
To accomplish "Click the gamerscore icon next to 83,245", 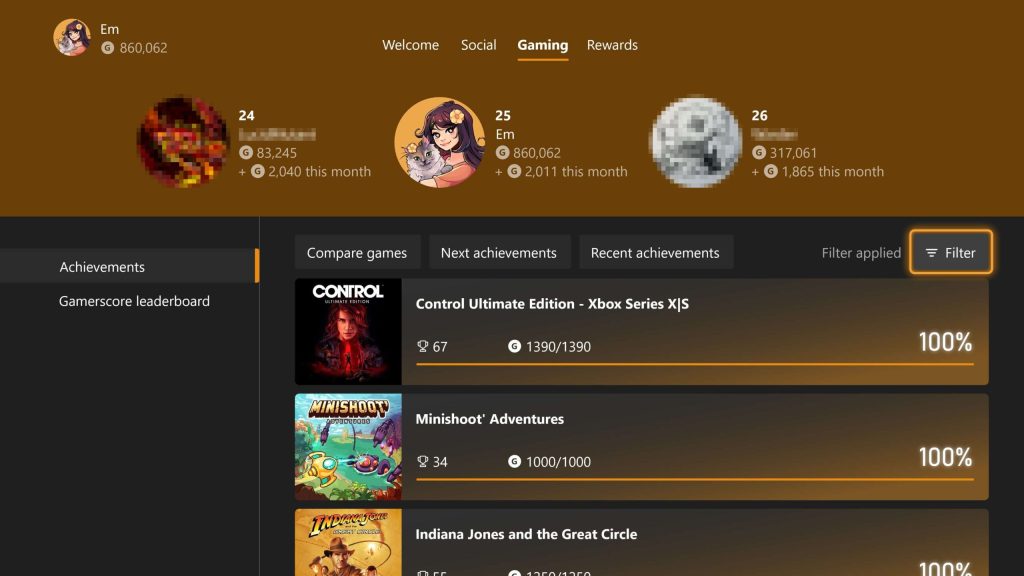I will tap(246, 152).
